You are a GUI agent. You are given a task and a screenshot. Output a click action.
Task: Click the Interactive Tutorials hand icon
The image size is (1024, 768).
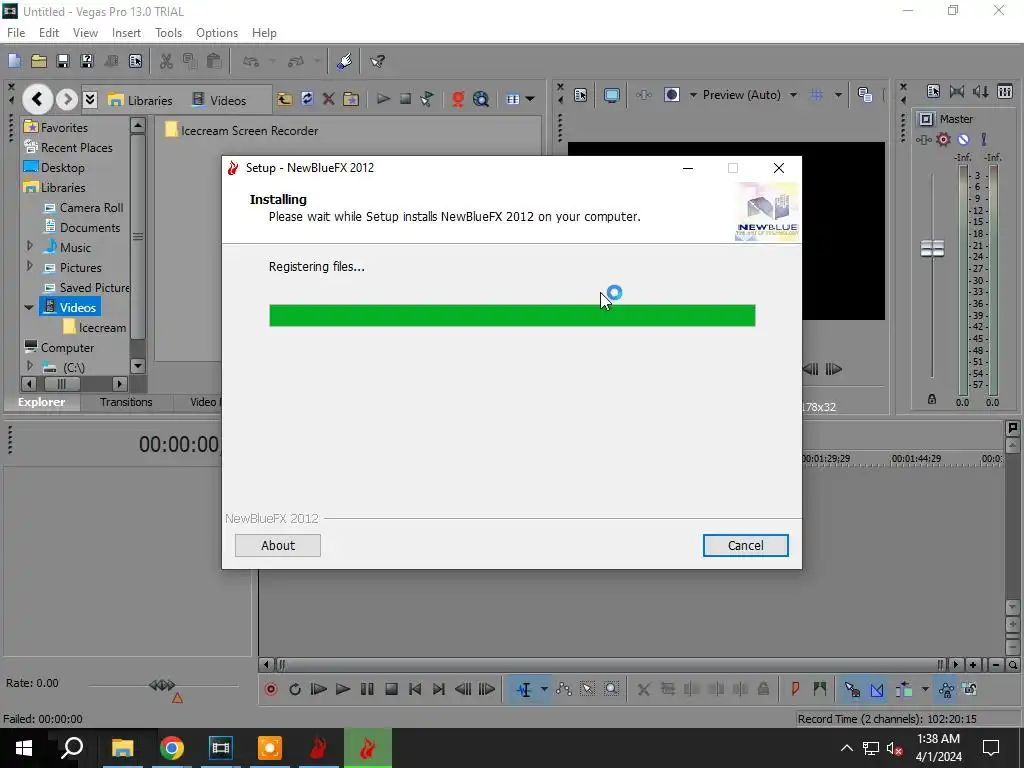(x=344, y=61)
